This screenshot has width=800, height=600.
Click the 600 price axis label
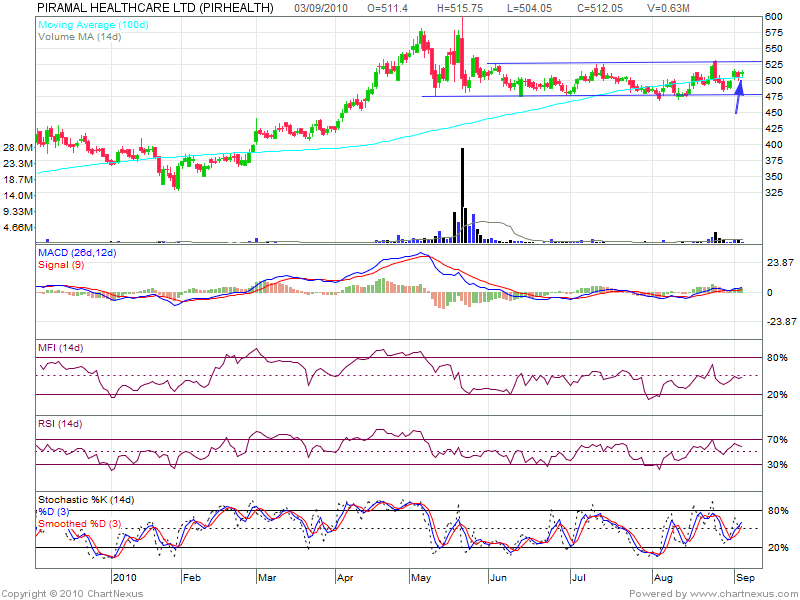click(x=773, y=17)
